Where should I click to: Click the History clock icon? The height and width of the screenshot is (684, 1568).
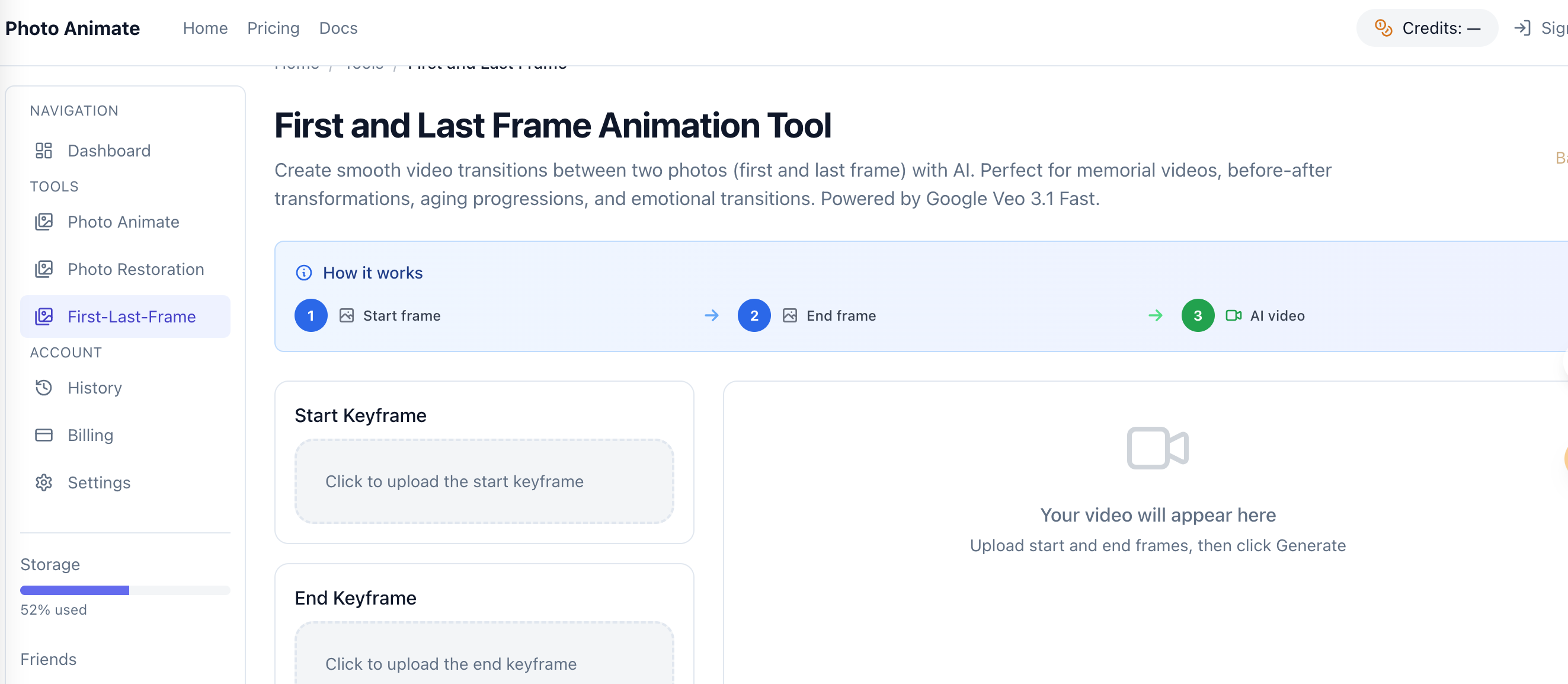click(x=44, y=388)
